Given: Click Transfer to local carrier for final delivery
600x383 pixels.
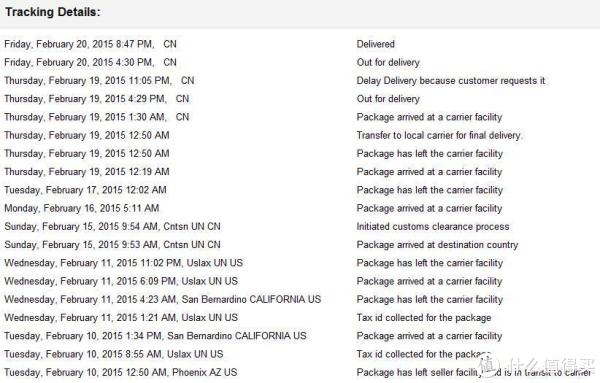Looking at the screenshot, I should click(439, 135).
